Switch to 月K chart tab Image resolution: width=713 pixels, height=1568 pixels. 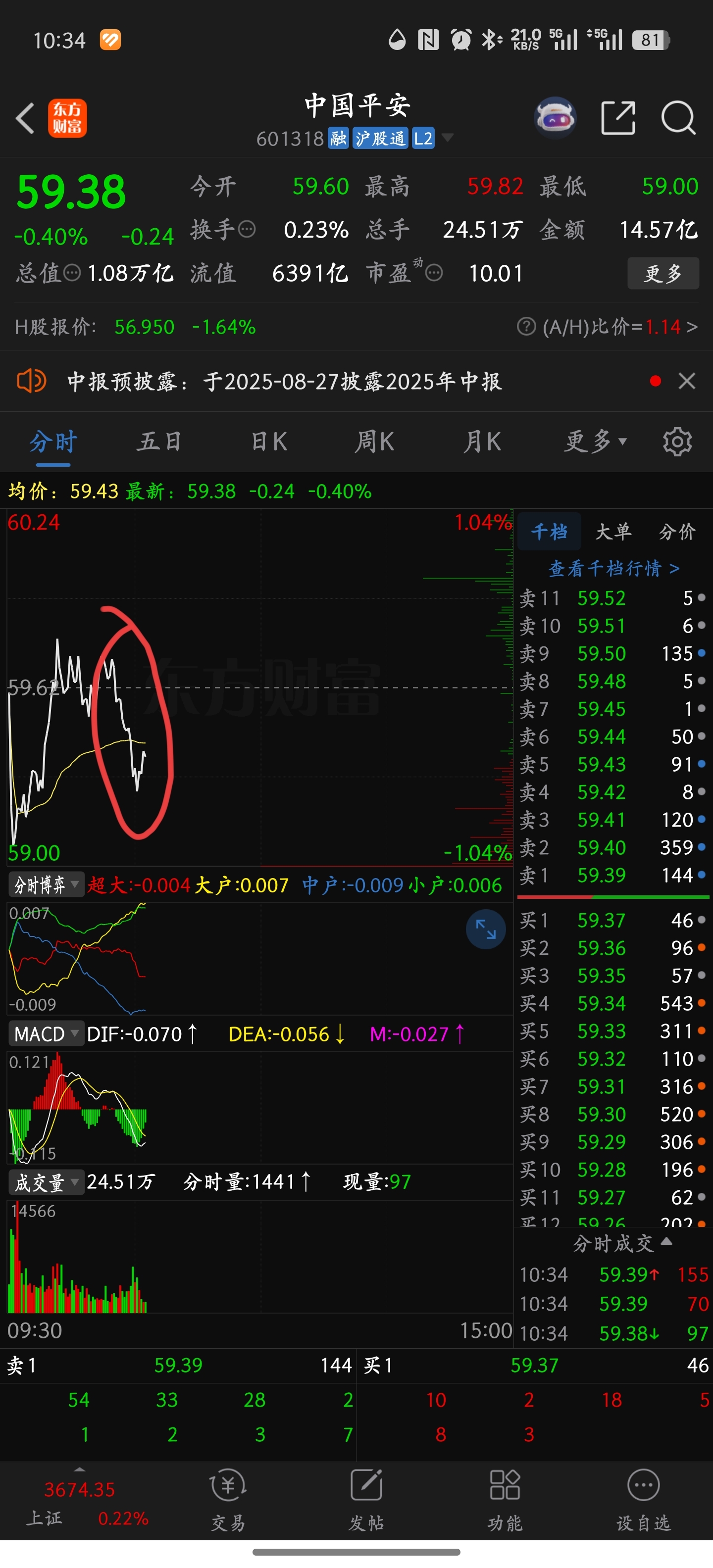pyautogui.click(x=482, y=441)
